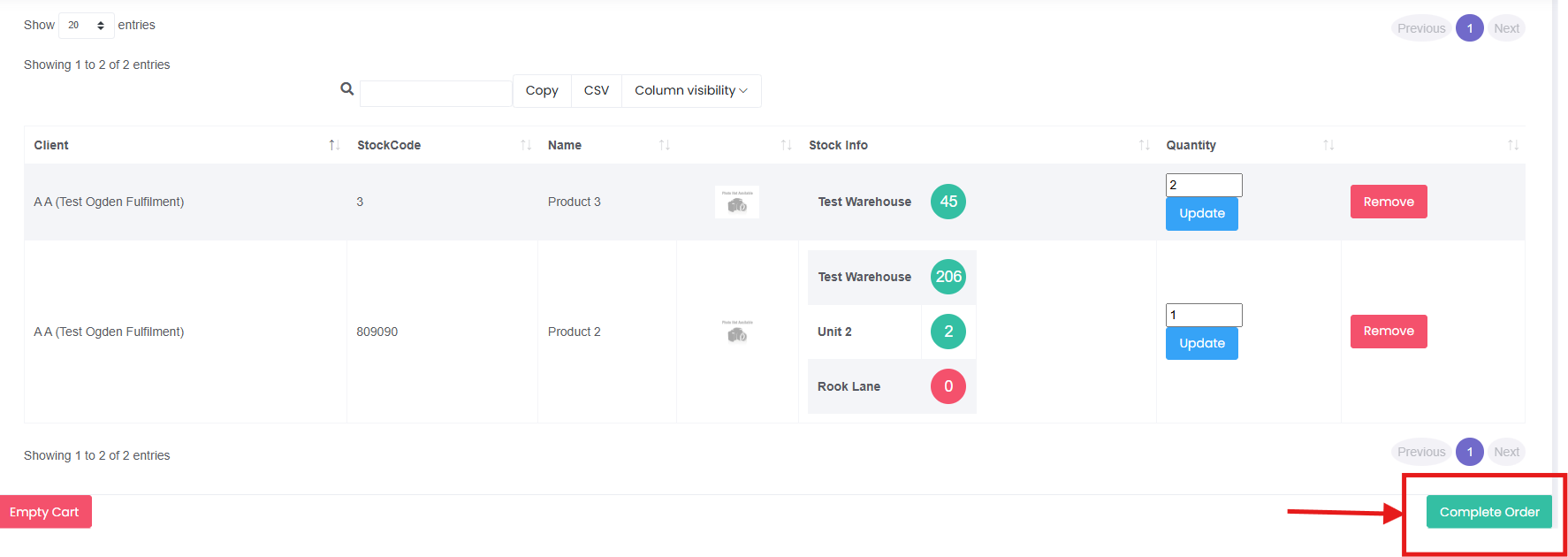Remove Product 3 from the cart
The width and height of the screenshot is (1568, 557).
[1388, 202]
